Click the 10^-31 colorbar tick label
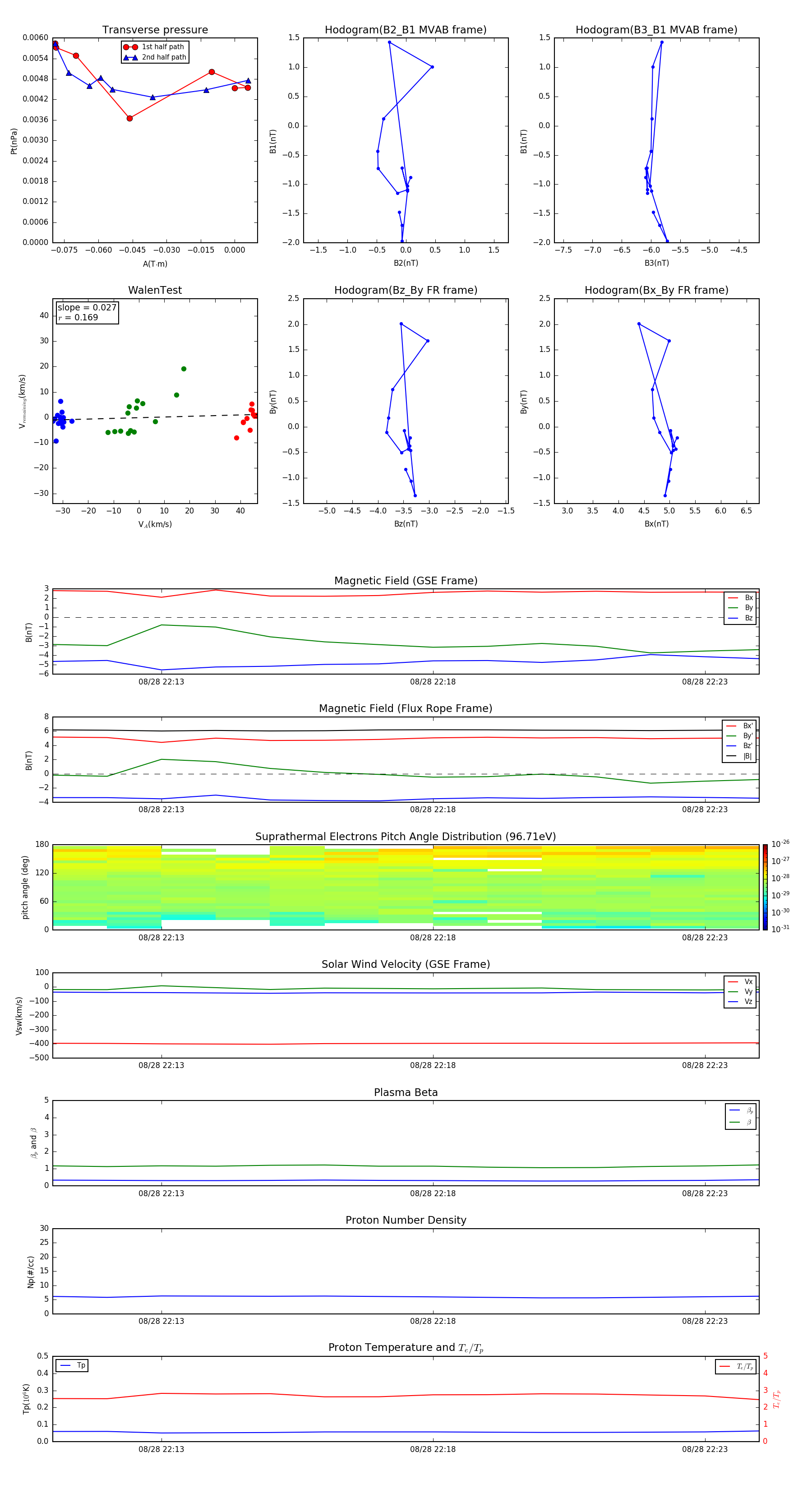This screenshot has height=1489, width=812. click(780, 929)
